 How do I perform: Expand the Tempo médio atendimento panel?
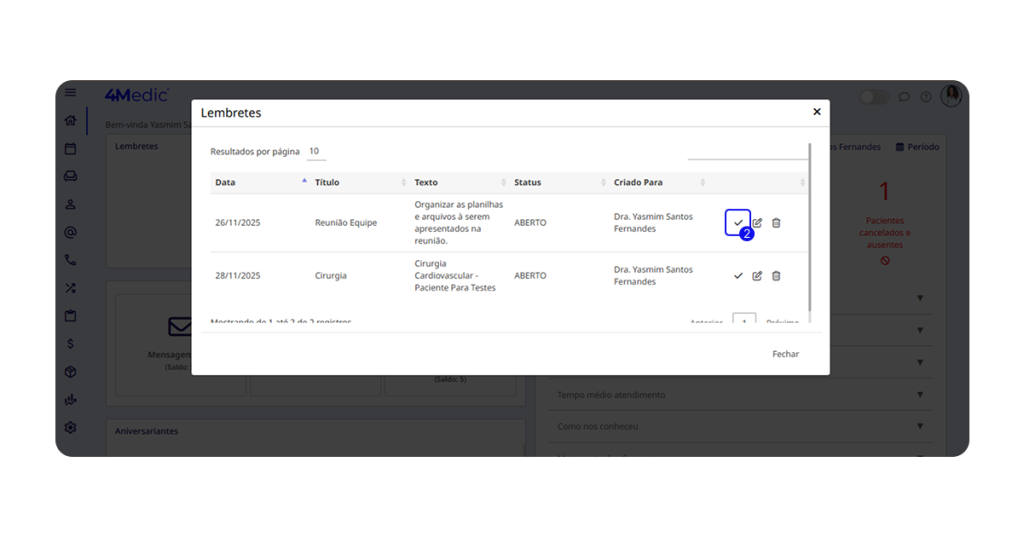click(x=920, y=395)
